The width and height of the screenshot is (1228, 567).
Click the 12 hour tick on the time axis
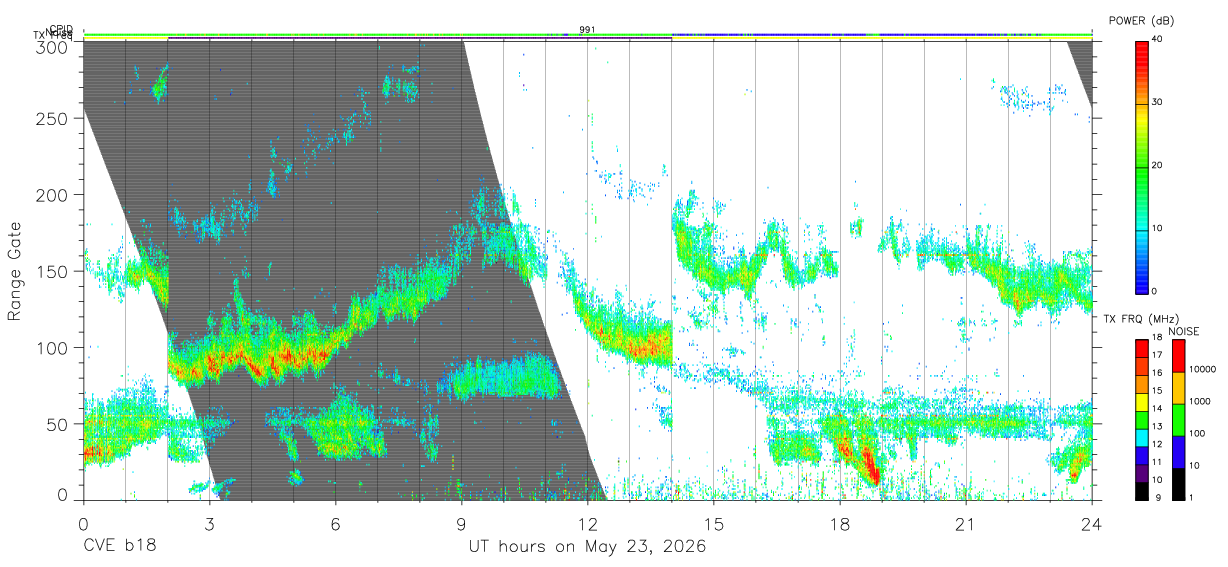pyautogui.click(x=587, y=524)
